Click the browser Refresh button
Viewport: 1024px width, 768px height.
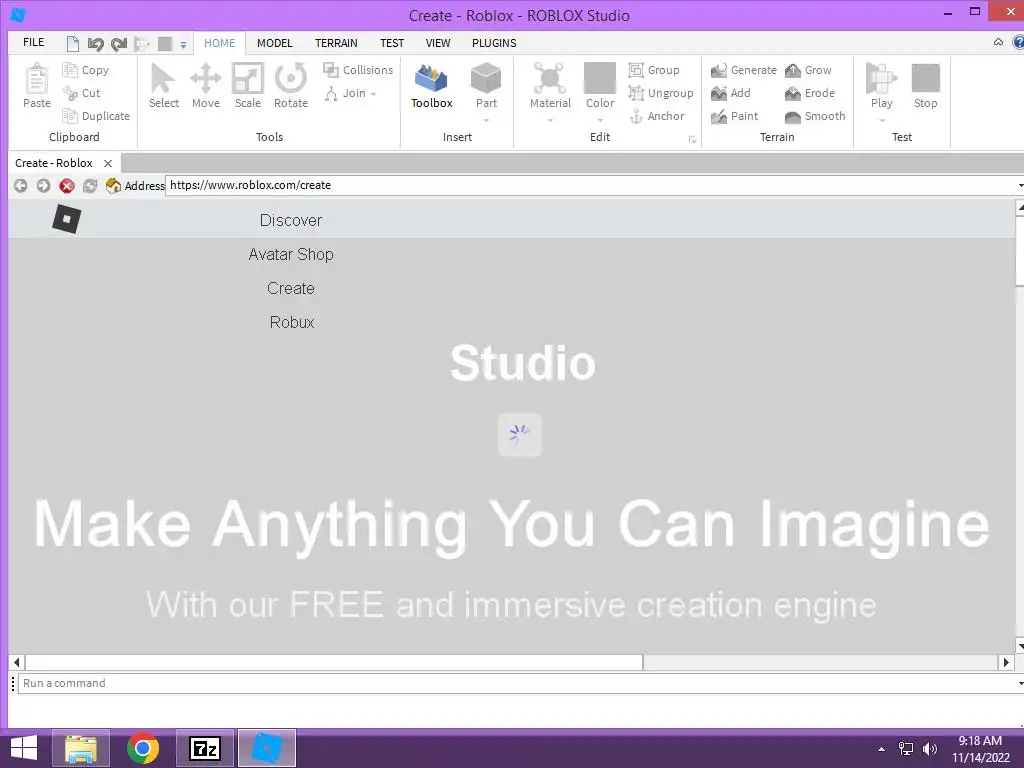(x=89, y=186)
